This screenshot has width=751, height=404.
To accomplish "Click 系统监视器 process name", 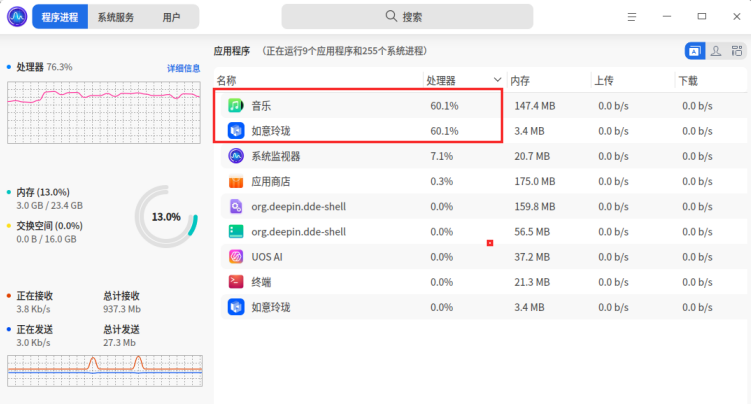I will click(x=276, y=156).
